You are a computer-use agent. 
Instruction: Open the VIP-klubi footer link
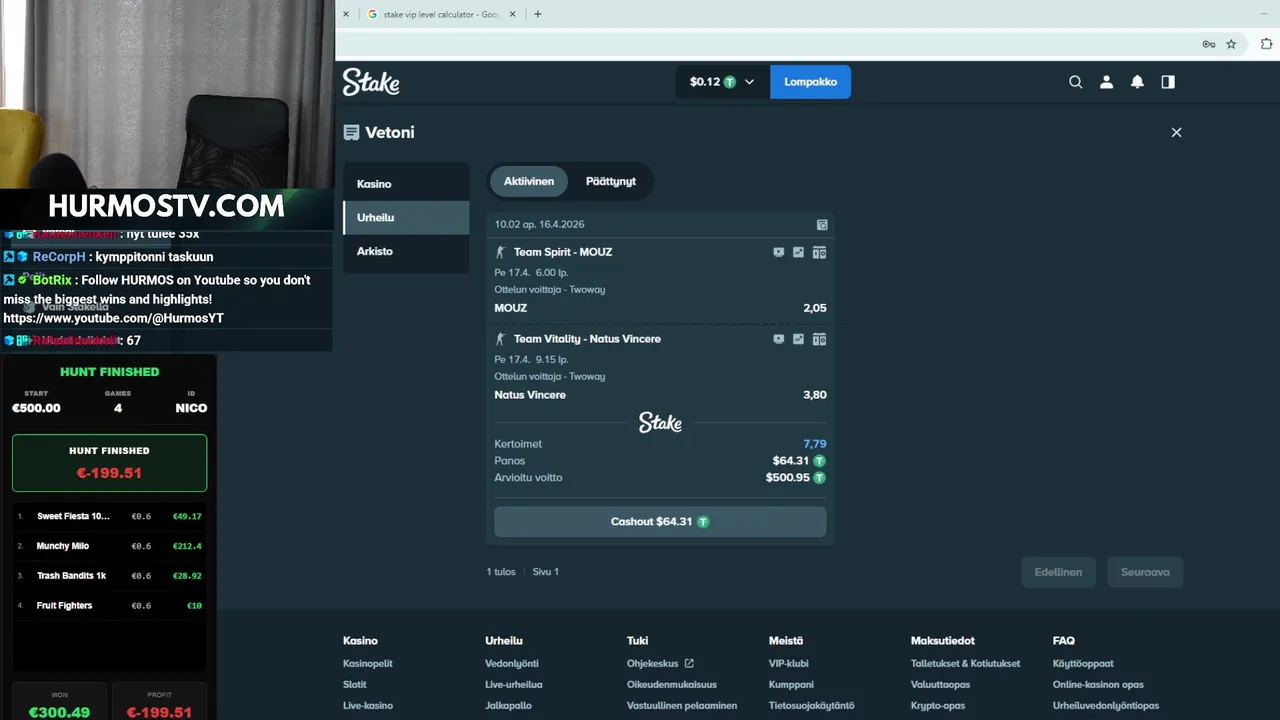789,663
